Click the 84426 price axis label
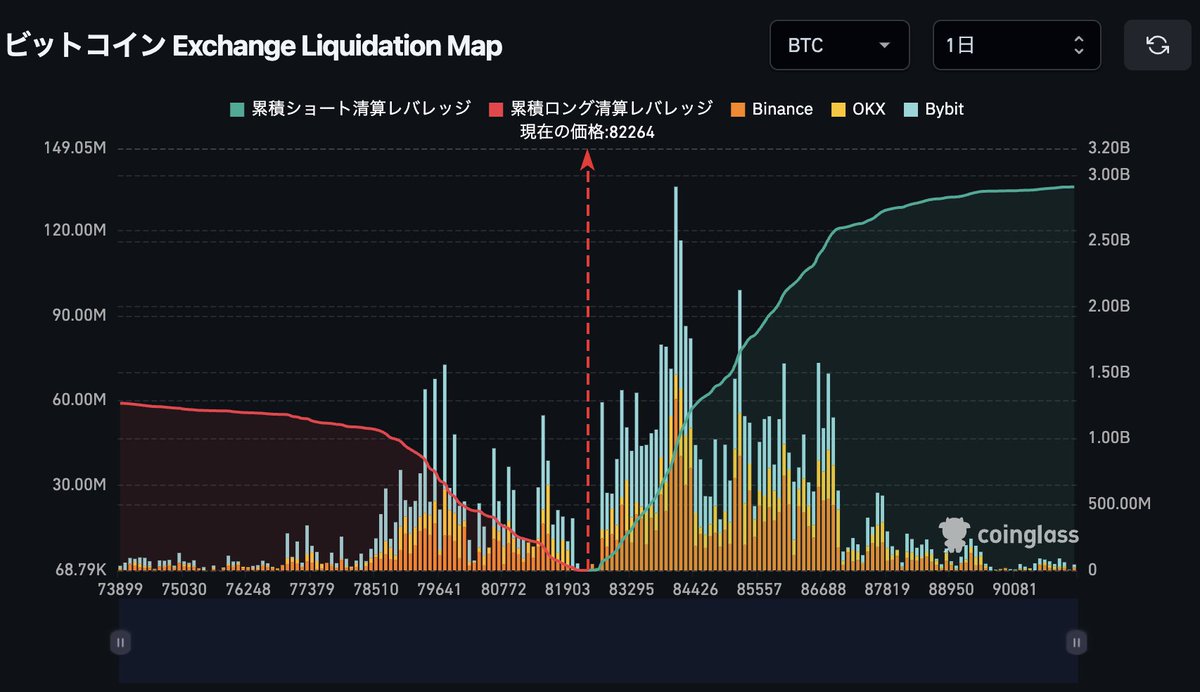 (694, 589)
